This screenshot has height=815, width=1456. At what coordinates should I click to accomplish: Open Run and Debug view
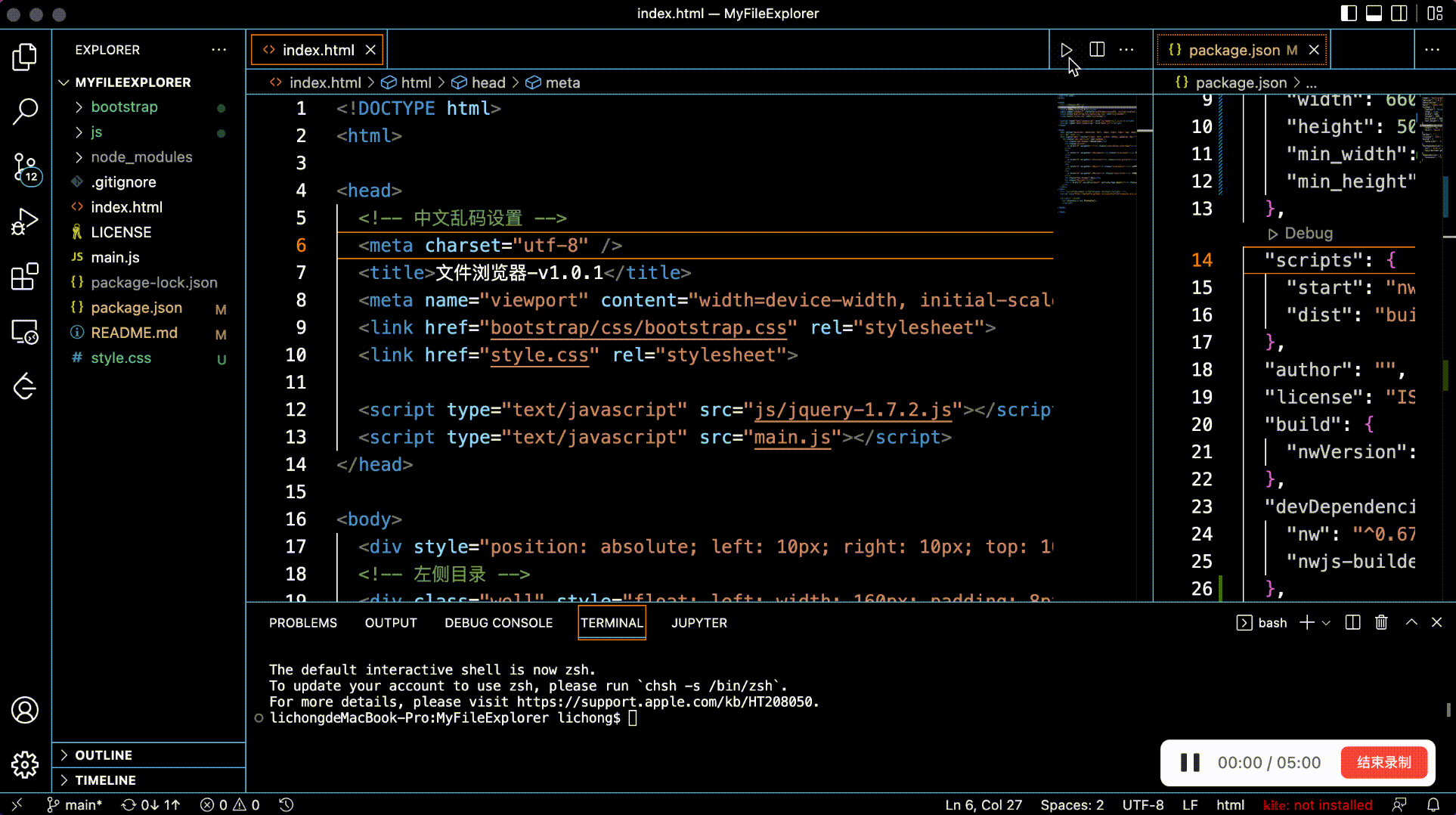point(25,222)
